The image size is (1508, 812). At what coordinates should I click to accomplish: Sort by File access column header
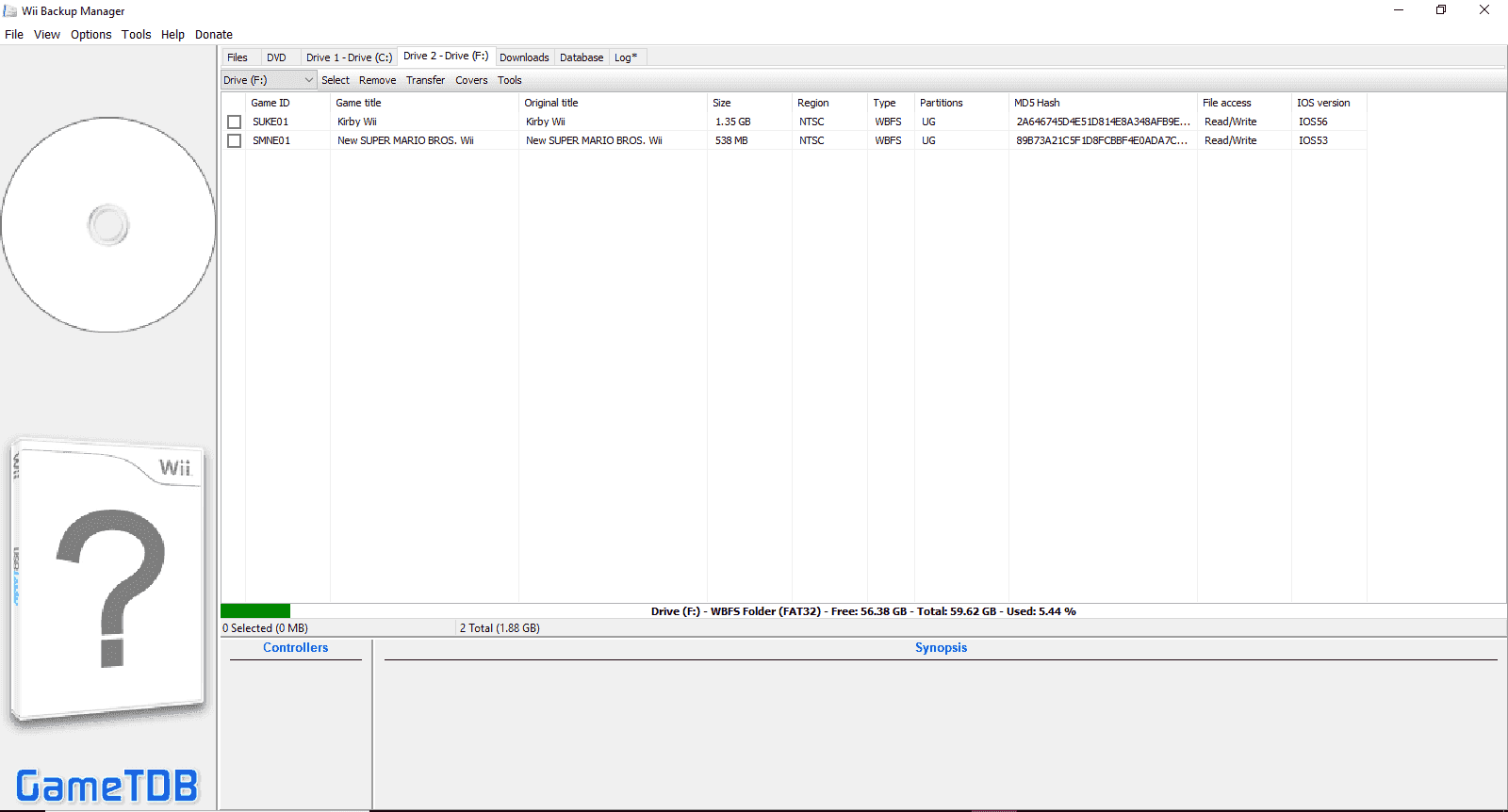coord(1244,103)
